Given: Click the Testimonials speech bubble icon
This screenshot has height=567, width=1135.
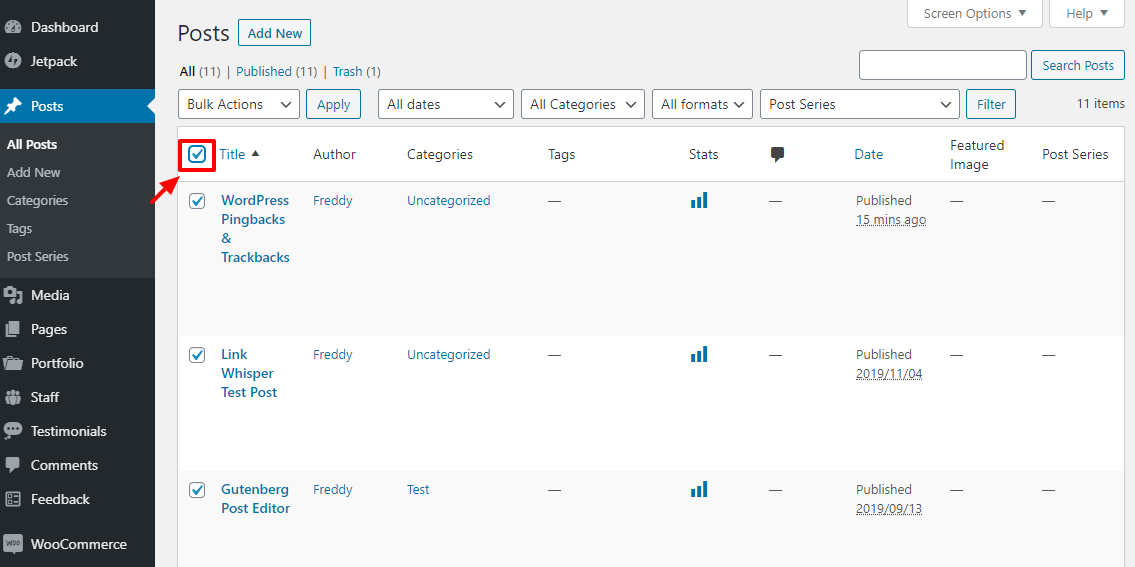Looking at the screenshot, I should click(13, 431).
